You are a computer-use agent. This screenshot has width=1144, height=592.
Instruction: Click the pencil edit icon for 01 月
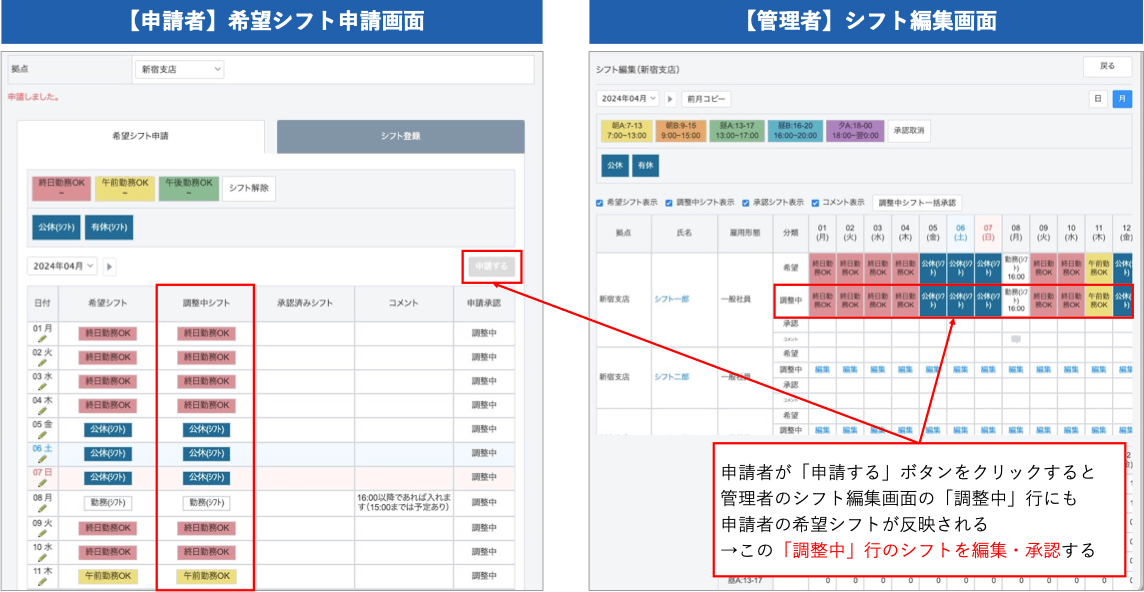pos(43,339)
